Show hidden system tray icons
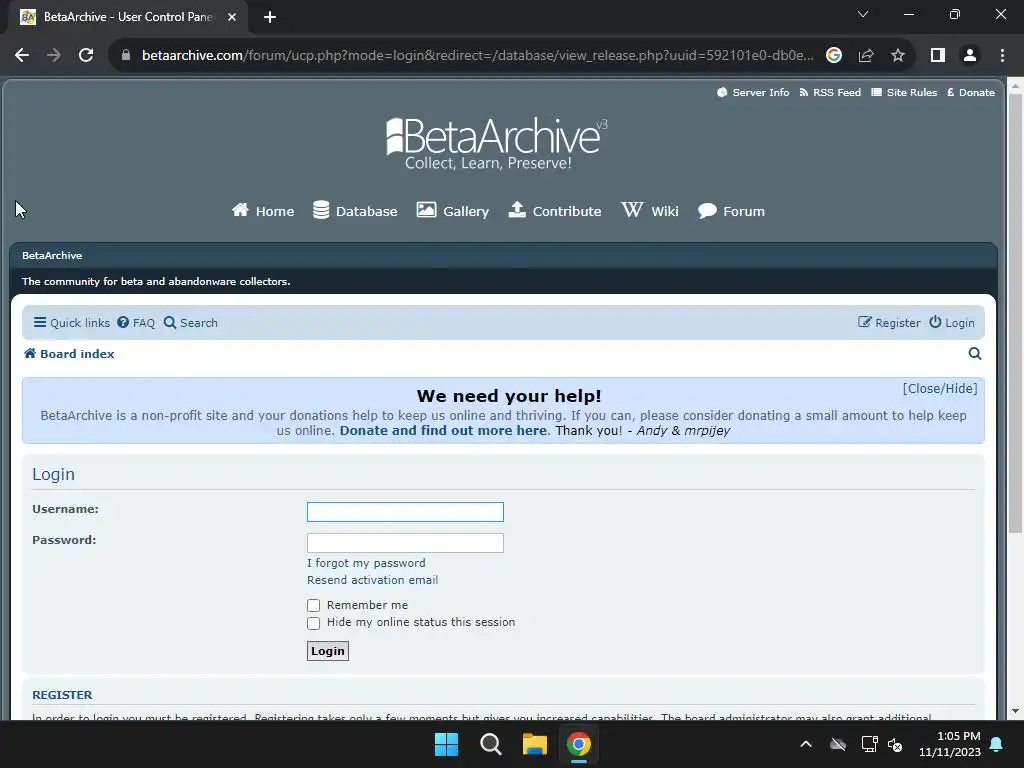 pos(806,744)
